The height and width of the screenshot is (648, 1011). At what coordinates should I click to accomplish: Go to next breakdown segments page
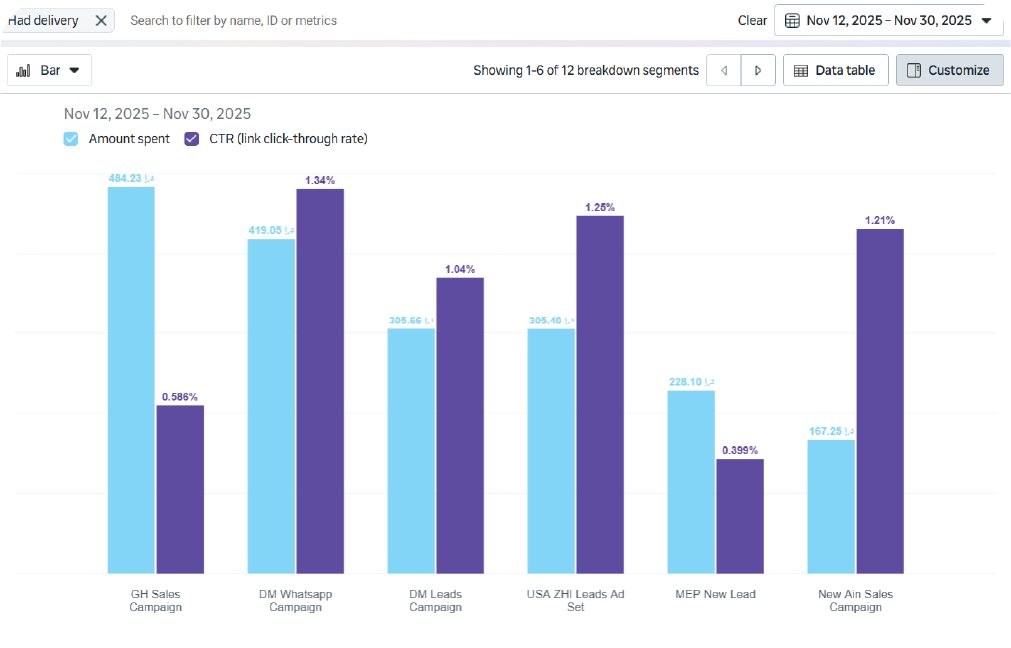coord(758,70)
